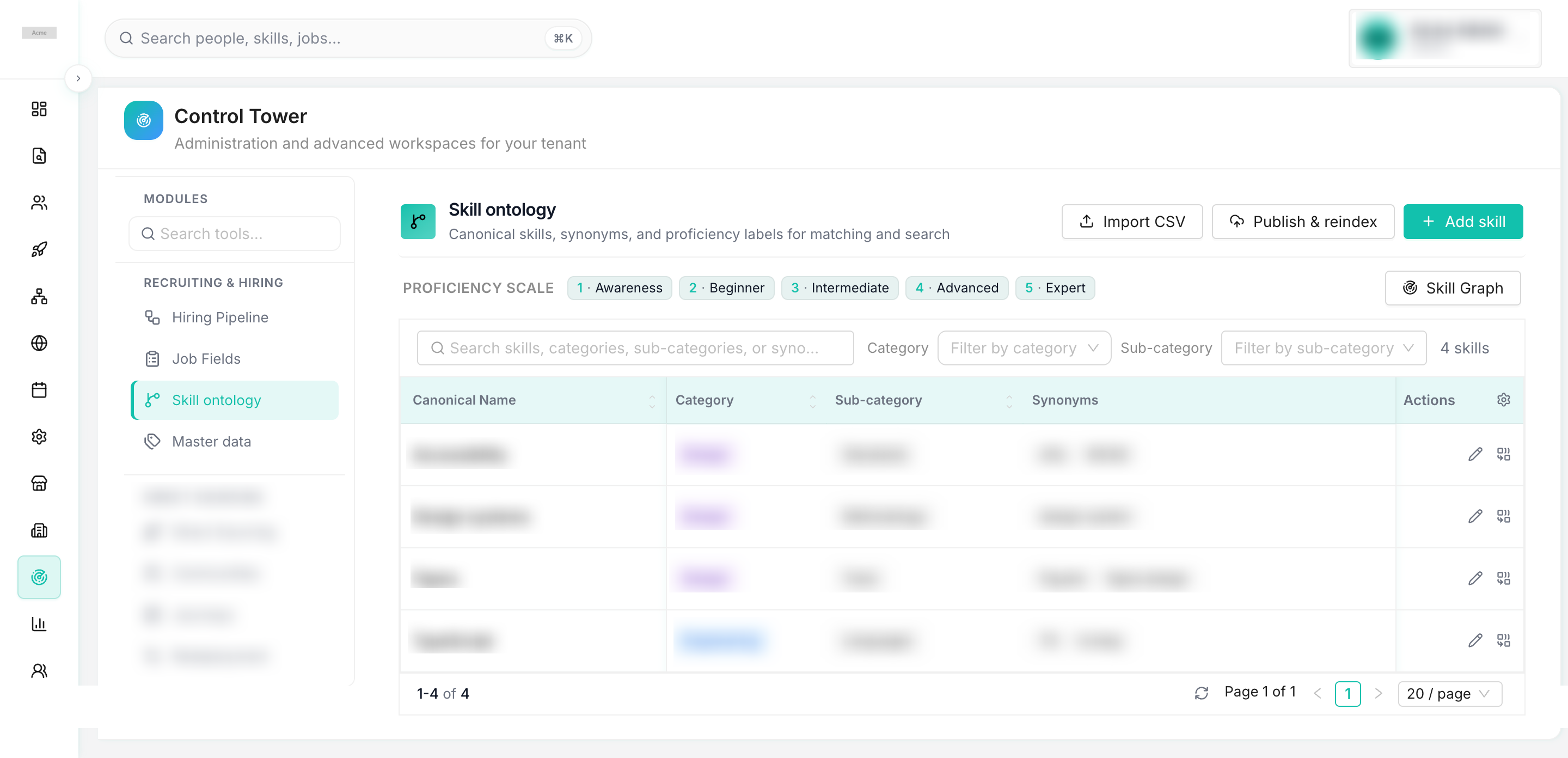
Task: Click the grid action icon in the first skill row
Action: pyautogui.click(x=1503, y=454)
